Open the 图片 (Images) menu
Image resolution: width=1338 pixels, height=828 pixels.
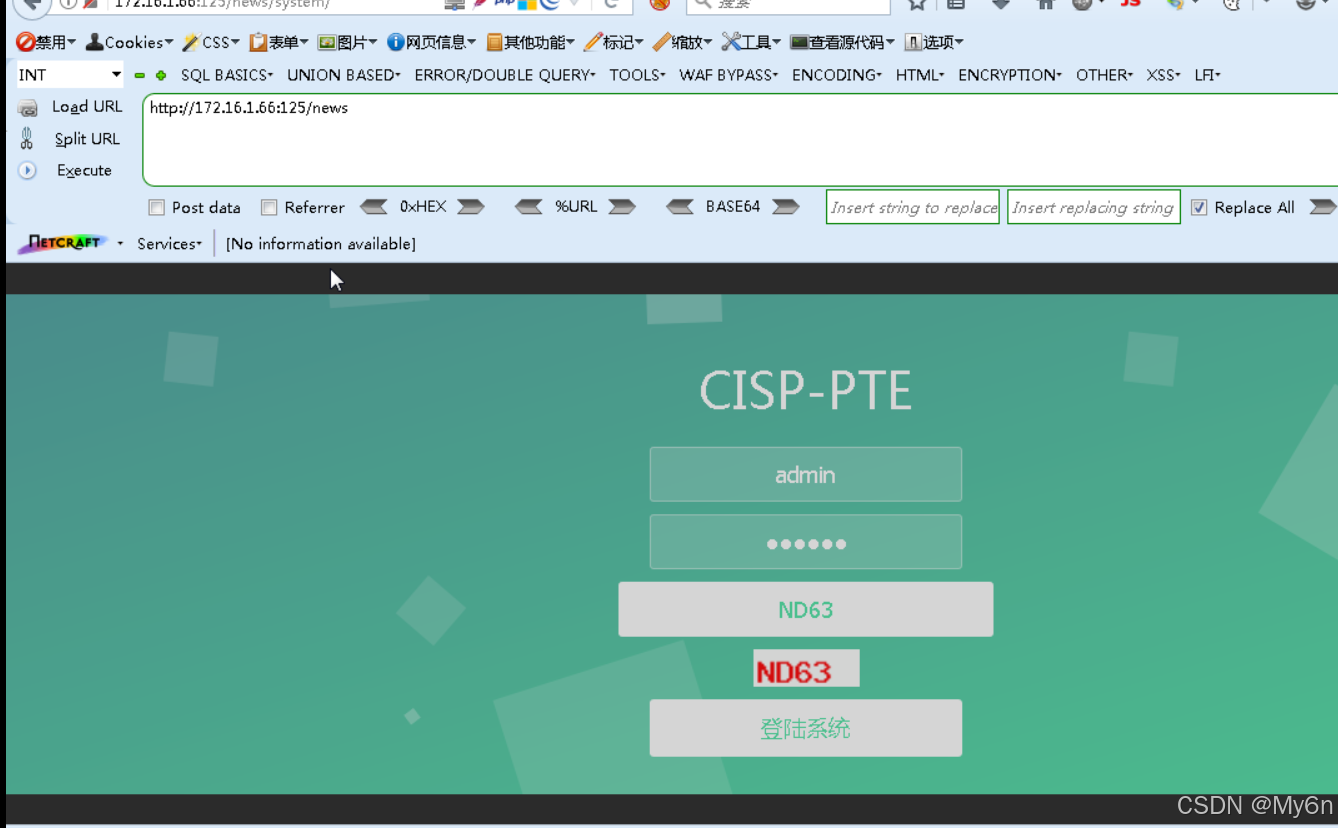point(348,42)
